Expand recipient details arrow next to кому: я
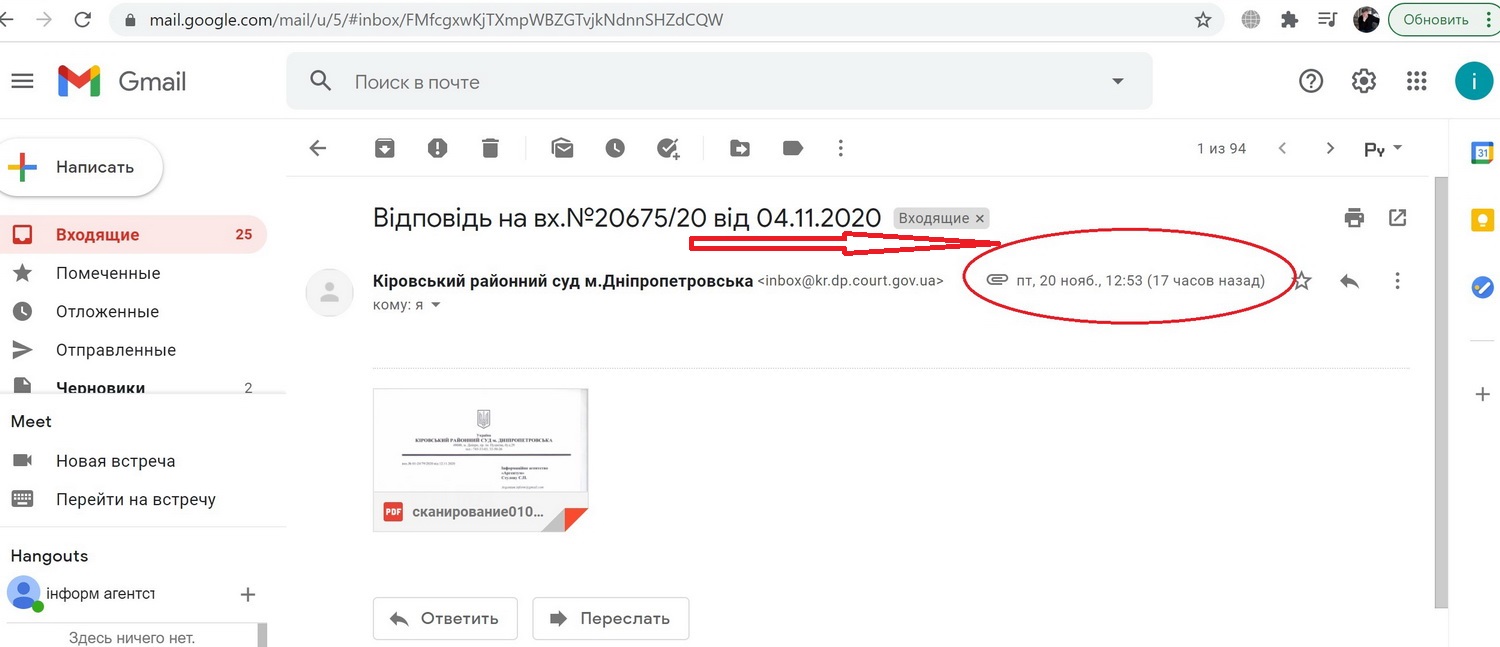 click(435, 305)
